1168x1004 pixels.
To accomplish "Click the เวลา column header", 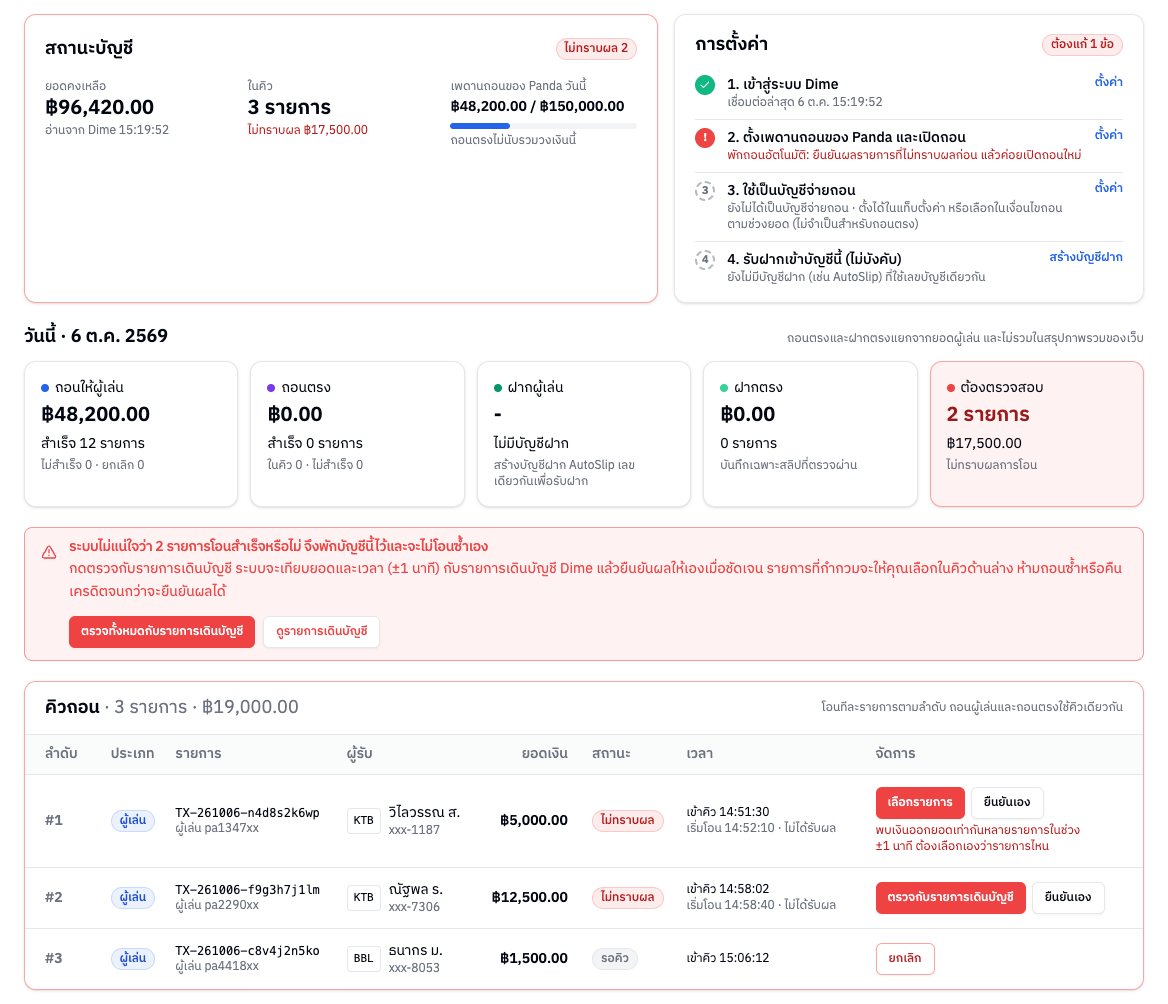I will click(700, 754).
